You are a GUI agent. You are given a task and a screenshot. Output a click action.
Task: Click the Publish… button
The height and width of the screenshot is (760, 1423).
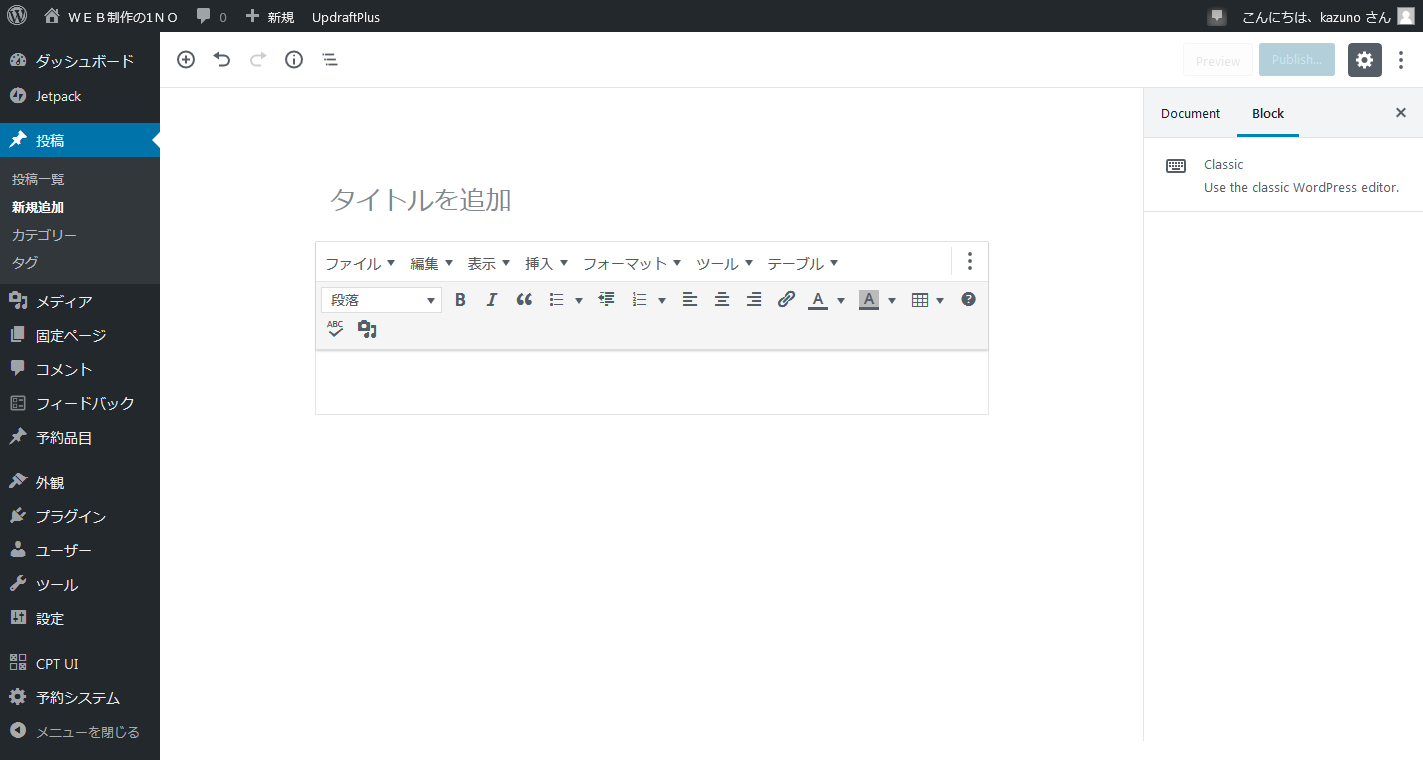[x=1297, y=60]
